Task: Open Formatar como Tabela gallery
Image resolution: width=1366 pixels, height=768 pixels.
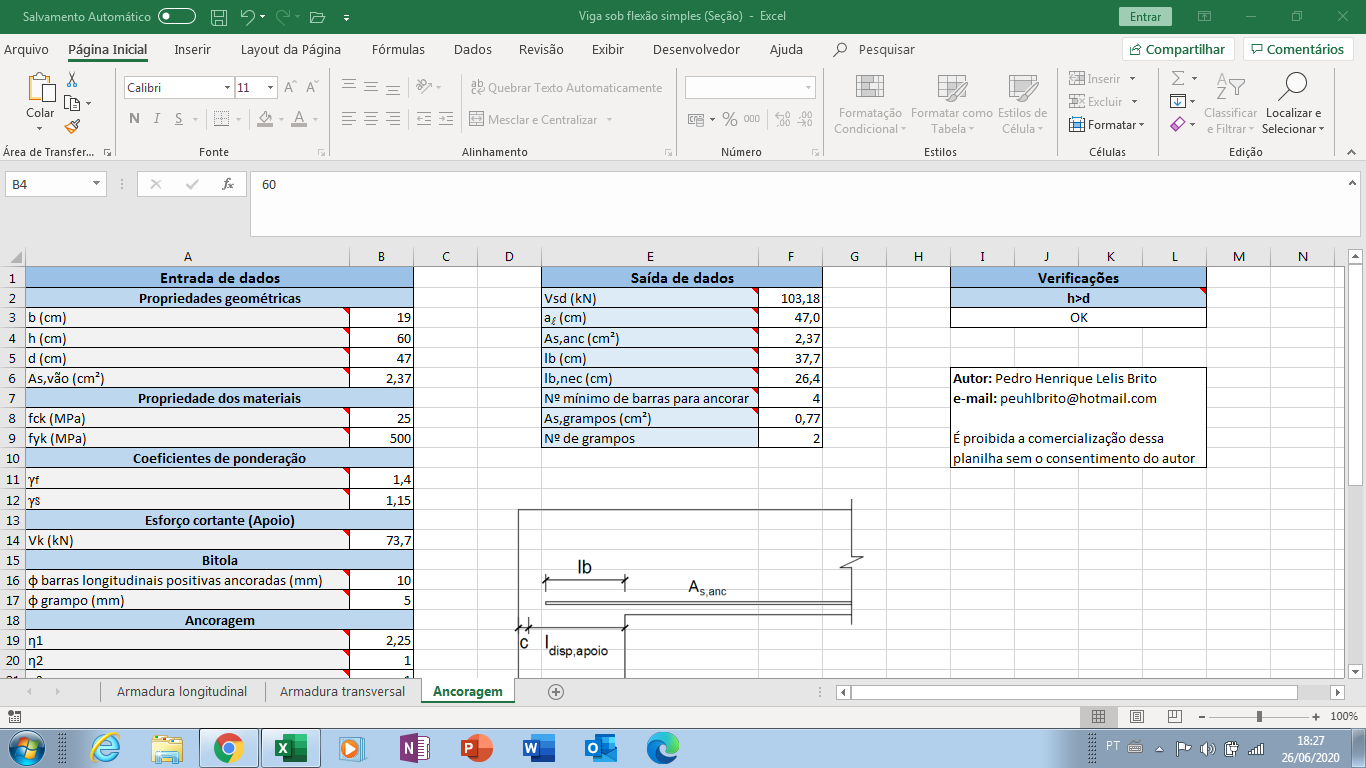Action: (951, 103)
